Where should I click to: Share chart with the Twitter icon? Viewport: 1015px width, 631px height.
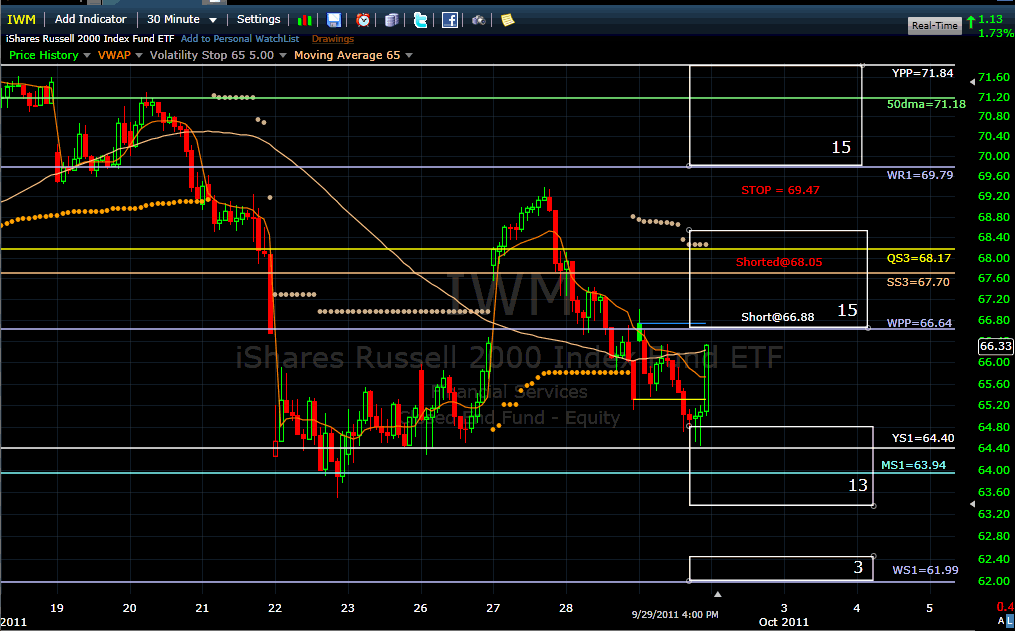pyautogui.click(x=421, y=20)
